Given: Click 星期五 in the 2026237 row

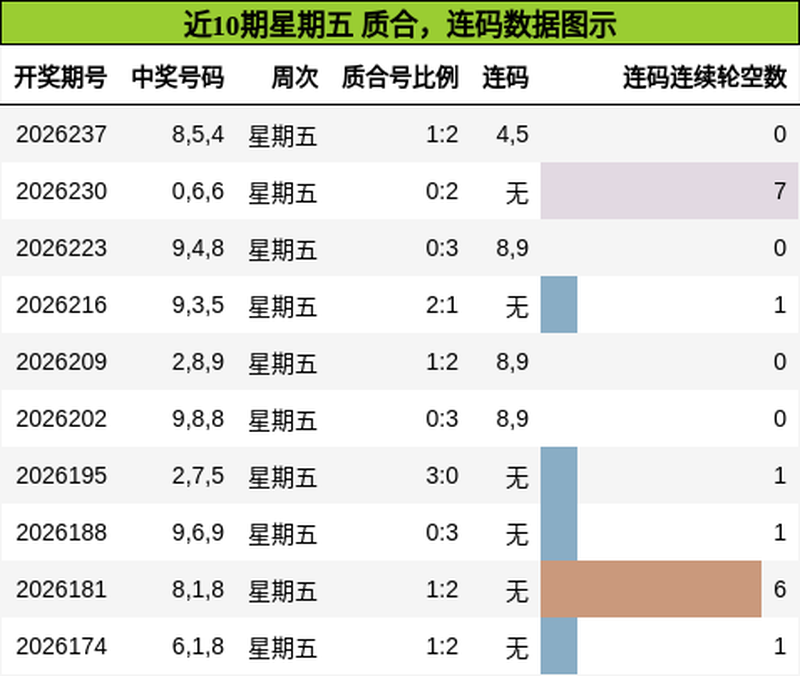Looking at the screenshot, I should pos(283,136).
